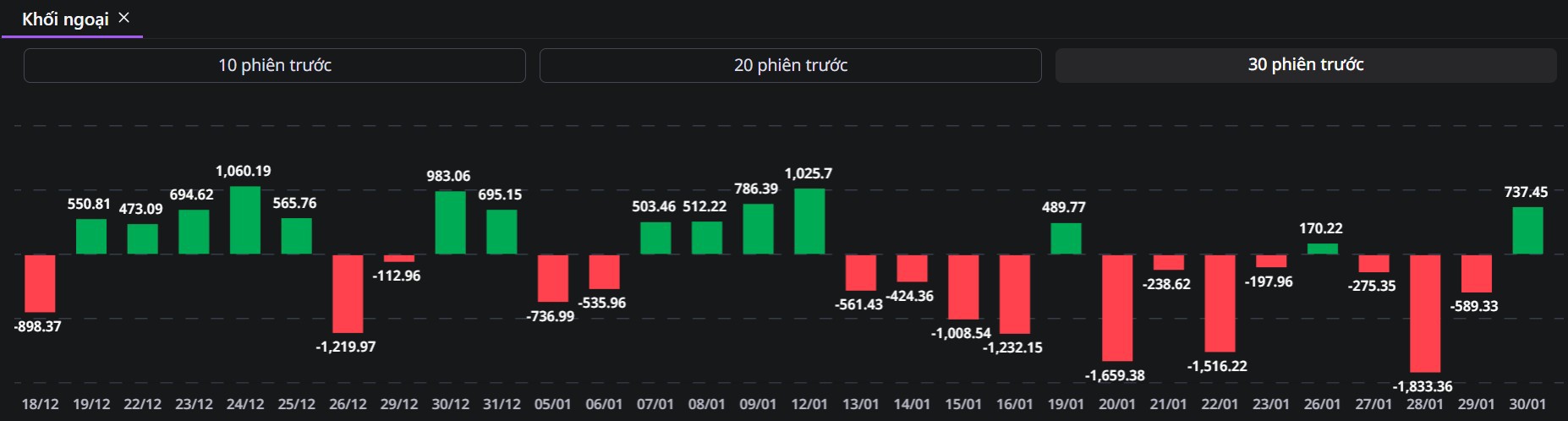Click the green bar for 09/01
This screenshot has height=421, width=1568.
point(758,228)
